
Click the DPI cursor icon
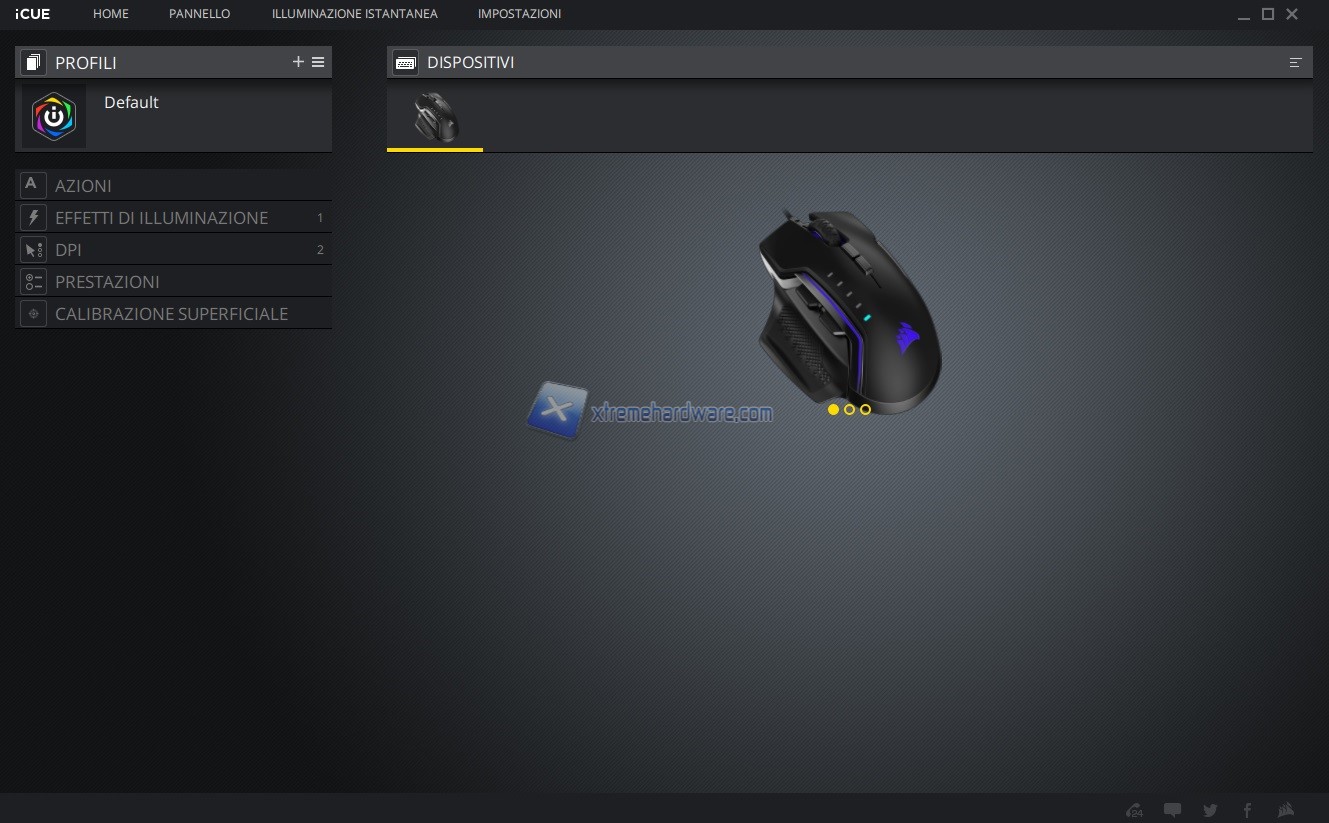click(33, 250)
